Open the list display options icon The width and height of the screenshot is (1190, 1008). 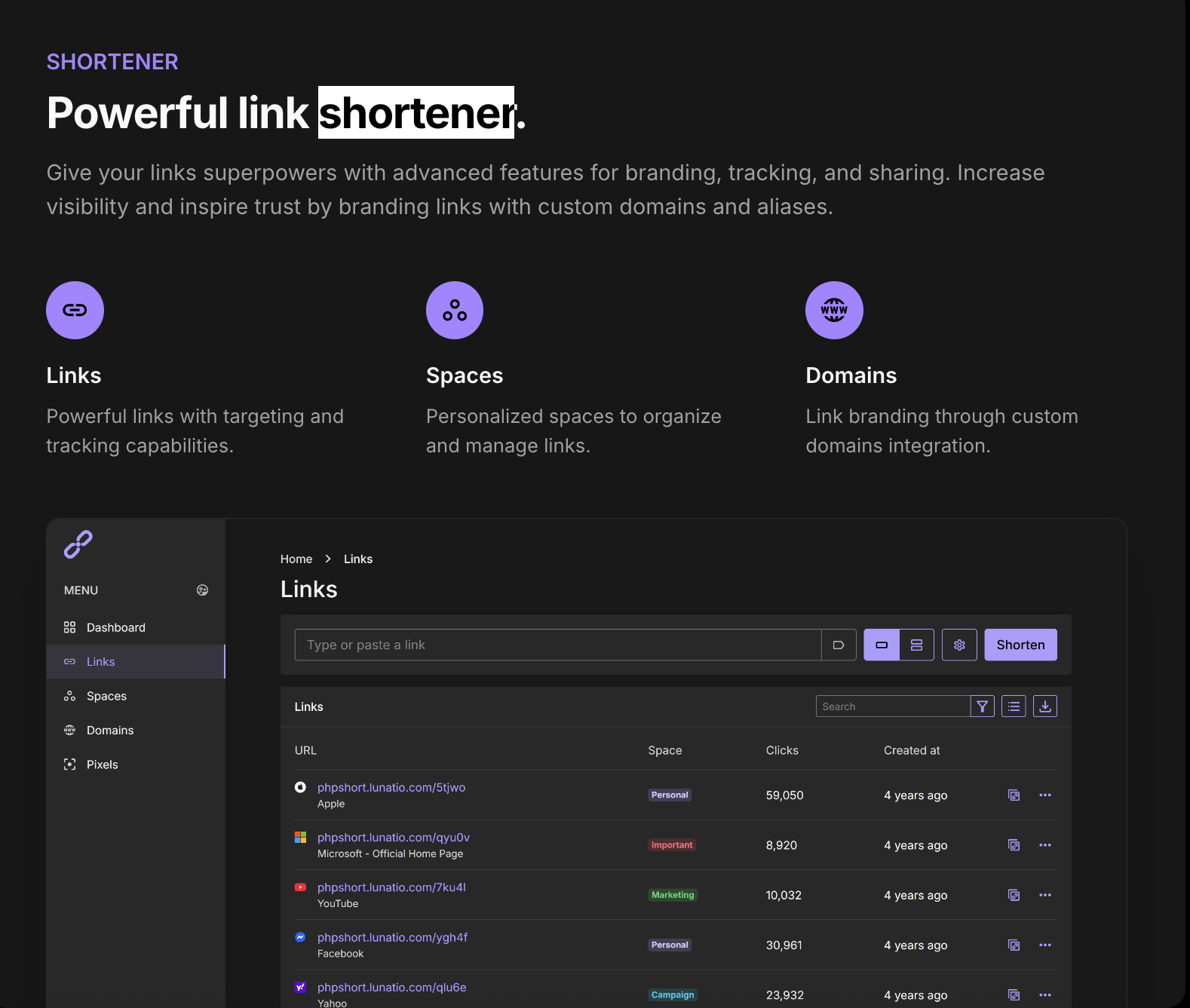tap(1014, 706)
